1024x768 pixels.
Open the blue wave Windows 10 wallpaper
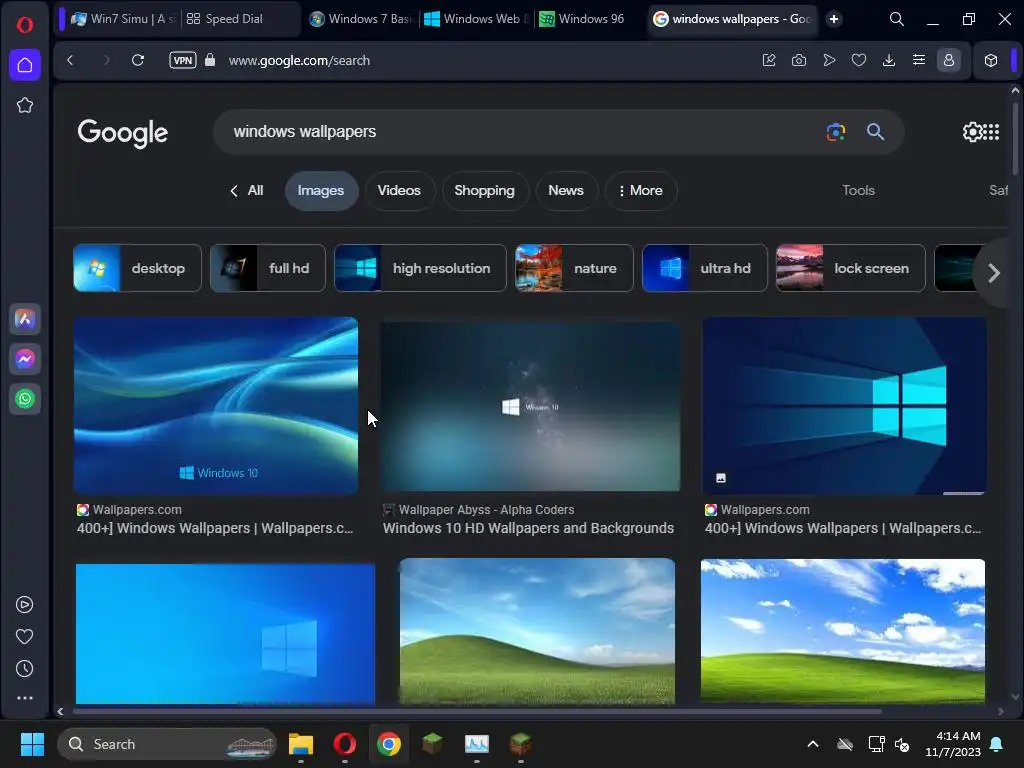[216, 406]
